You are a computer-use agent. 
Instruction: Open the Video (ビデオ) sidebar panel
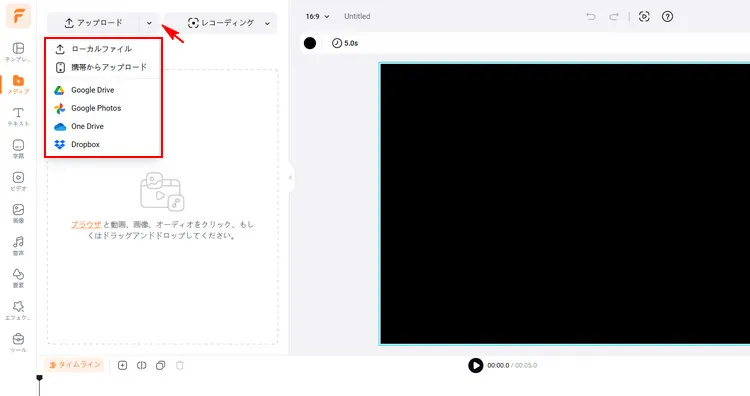click(x=18, y=181)
